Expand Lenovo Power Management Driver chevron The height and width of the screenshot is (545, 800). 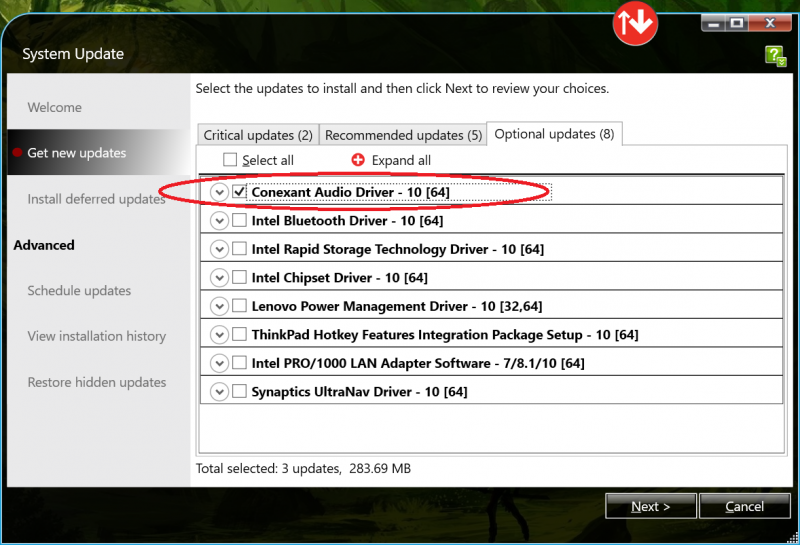click(x=219, y=307)
